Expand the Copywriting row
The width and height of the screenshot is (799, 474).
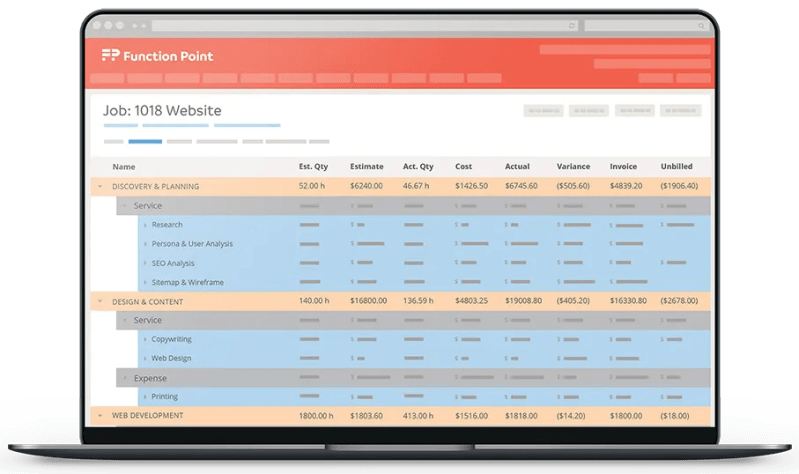145,339
